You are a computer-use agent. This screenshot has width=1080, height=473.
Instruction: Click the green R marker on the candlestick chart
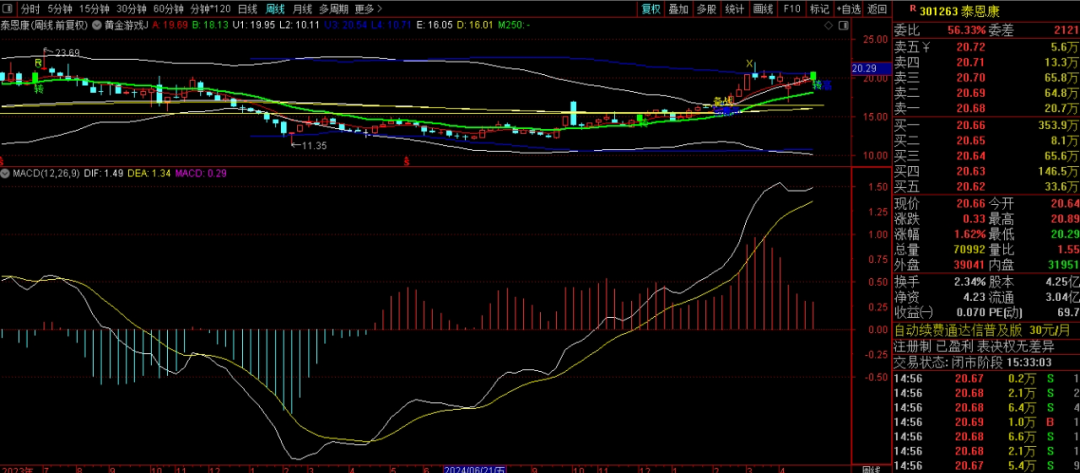(x=39, y=63)
